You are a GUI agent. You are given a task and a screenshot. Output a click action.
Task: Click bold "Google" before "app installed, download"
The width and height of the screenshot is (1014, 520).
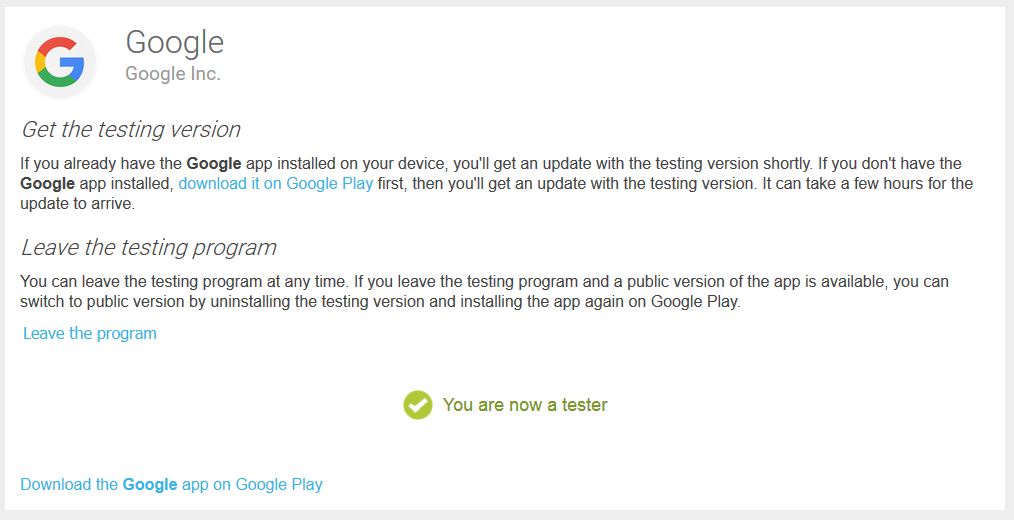click(x=47, y=184)
